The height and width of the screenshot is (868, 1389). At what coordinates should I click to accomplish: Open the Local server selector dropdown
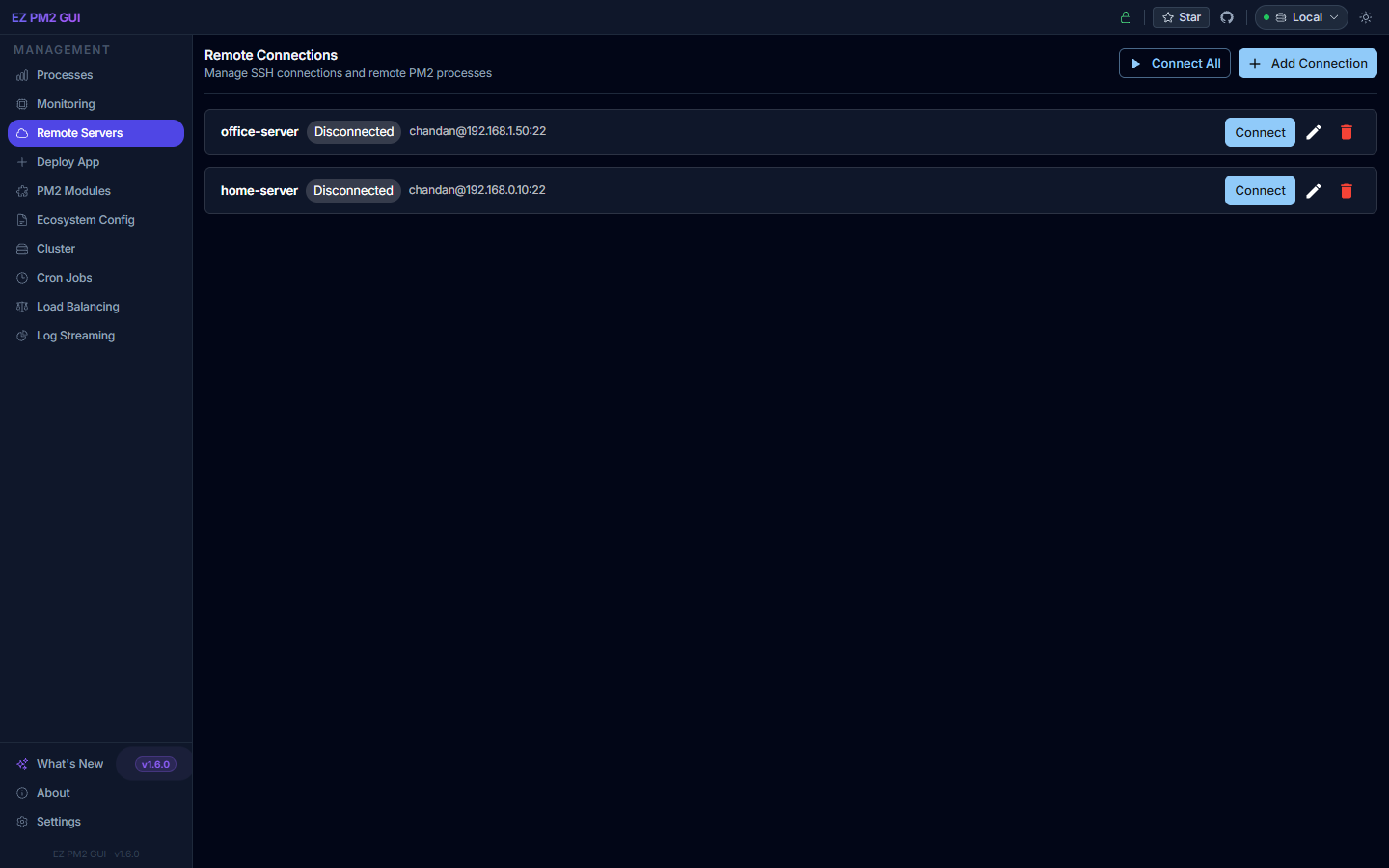pos(1300,17)
